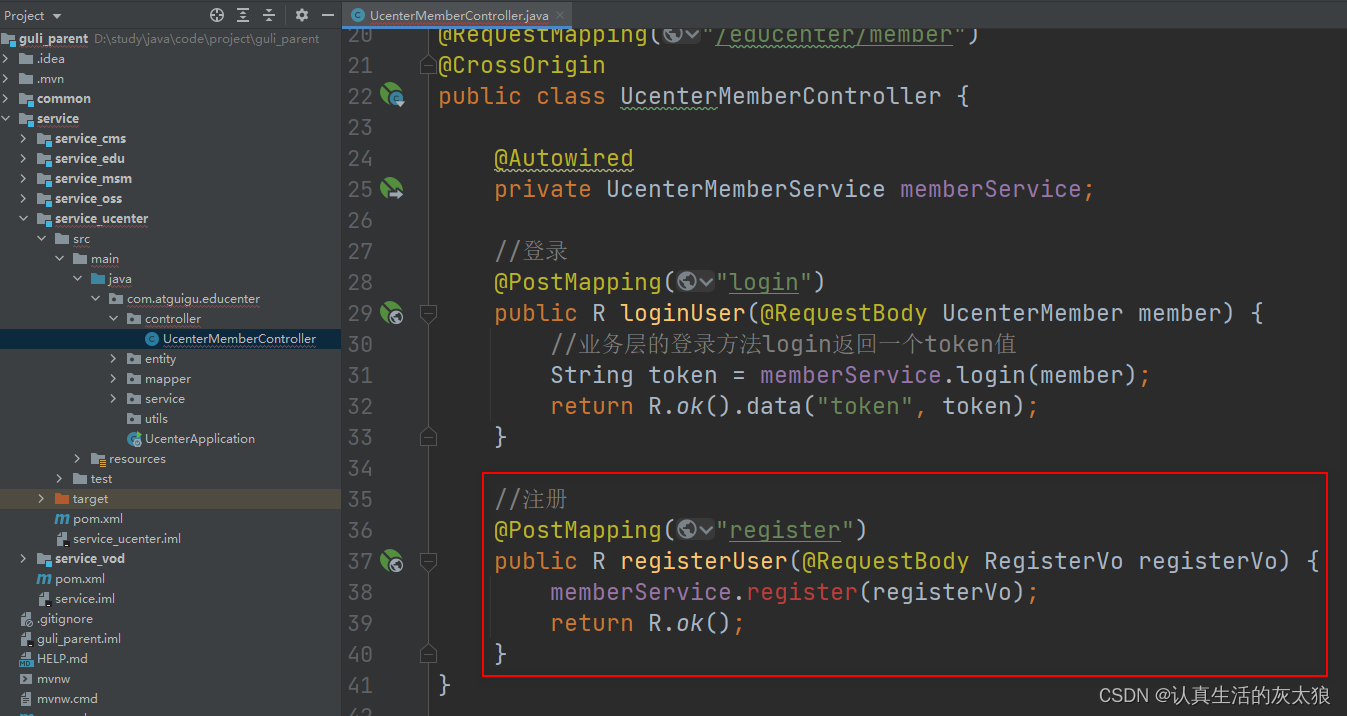Expand the service_cms module
Viewport: 1347px width, 716px height.
coord(25,139)
